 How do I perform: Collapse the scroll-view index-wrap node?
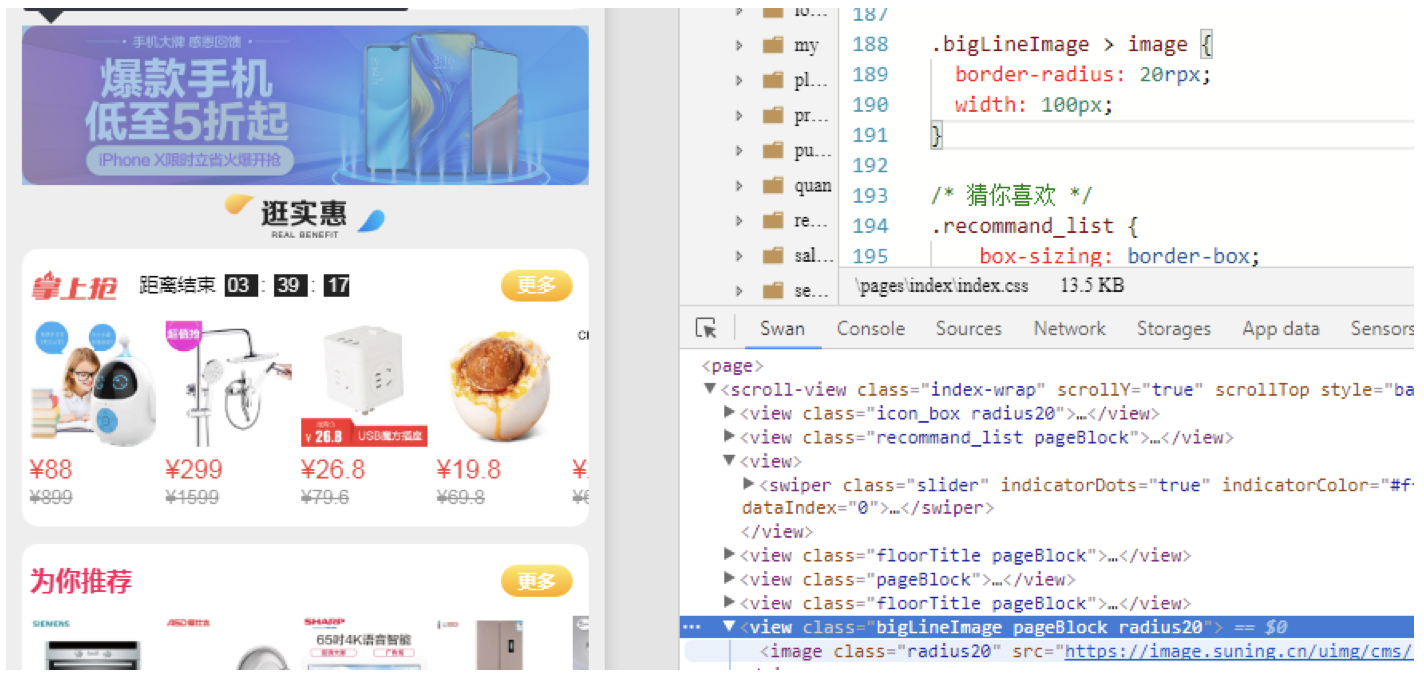[710, 389]
